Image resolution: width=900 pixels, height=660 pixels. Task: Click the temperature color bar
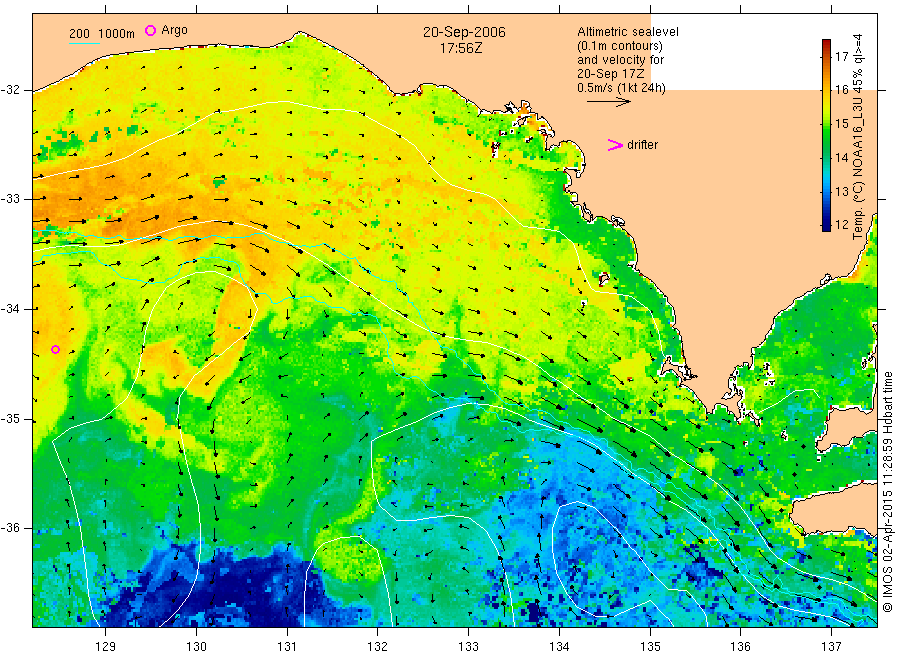[x=826, y=135]
